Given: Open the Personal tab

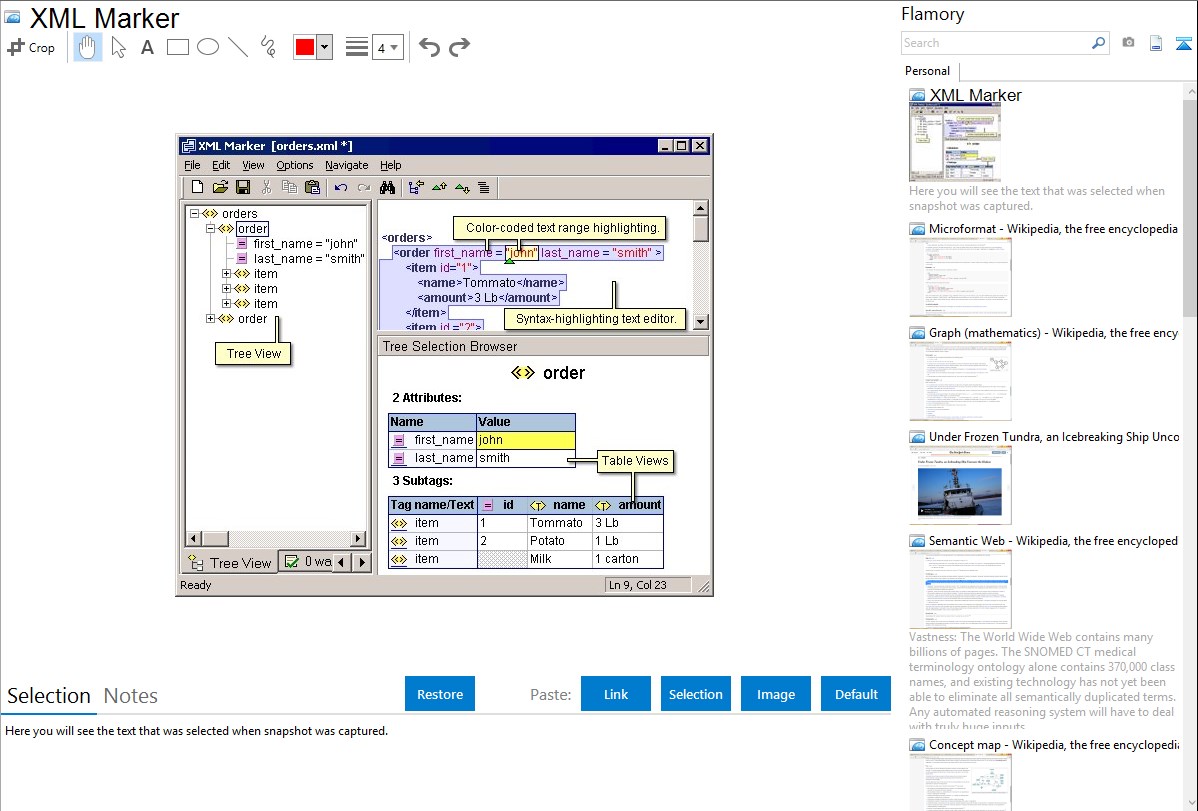Looking at the screenshot, I should 928,71.
